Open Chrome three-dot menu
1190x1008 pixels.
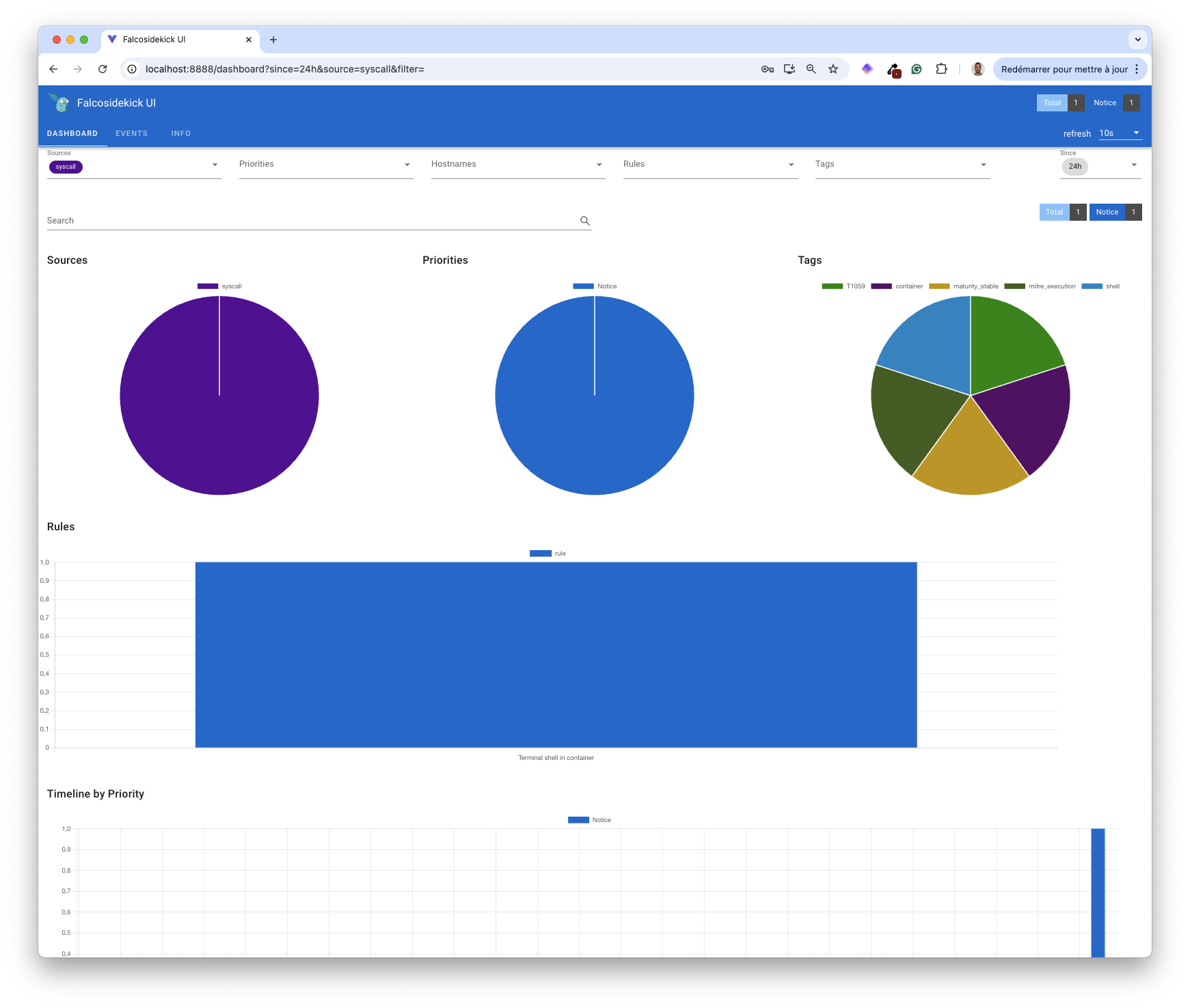pos(1137,69)
